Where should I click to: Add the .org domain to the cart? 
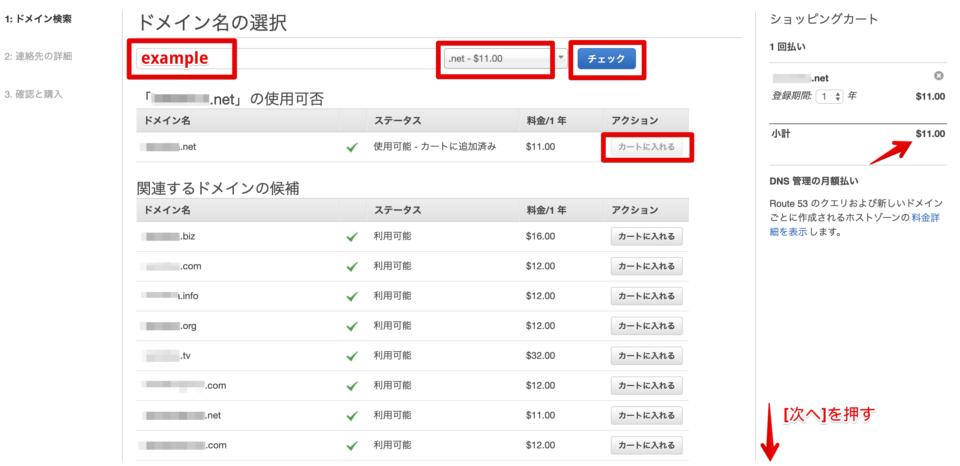[647, 327]
